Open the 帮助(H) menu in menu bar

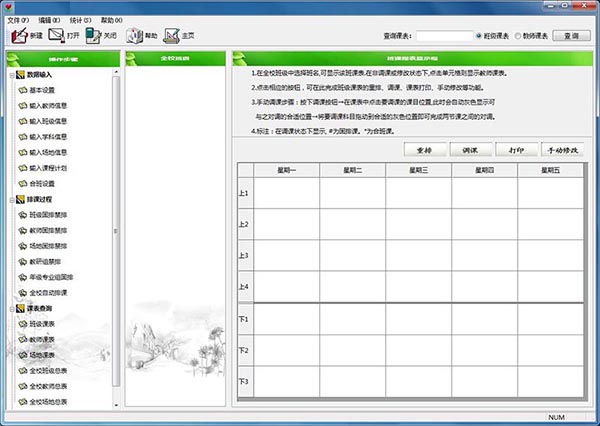coord(111,20)
